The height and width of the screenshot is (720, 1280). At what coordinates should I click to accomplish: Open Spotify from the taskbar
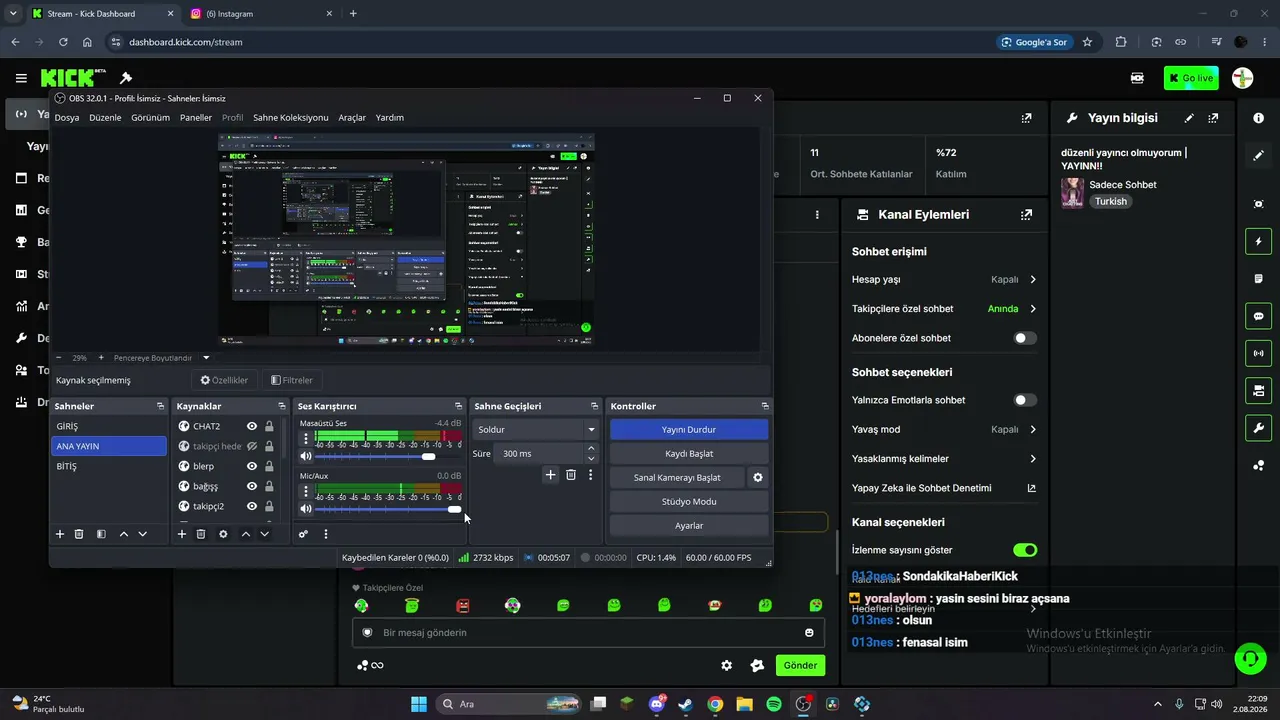(774, 704)
